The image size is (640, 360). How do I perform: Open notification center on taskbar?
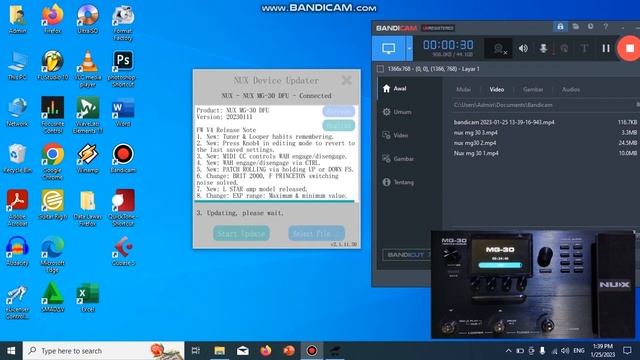[x=627, y=351]
